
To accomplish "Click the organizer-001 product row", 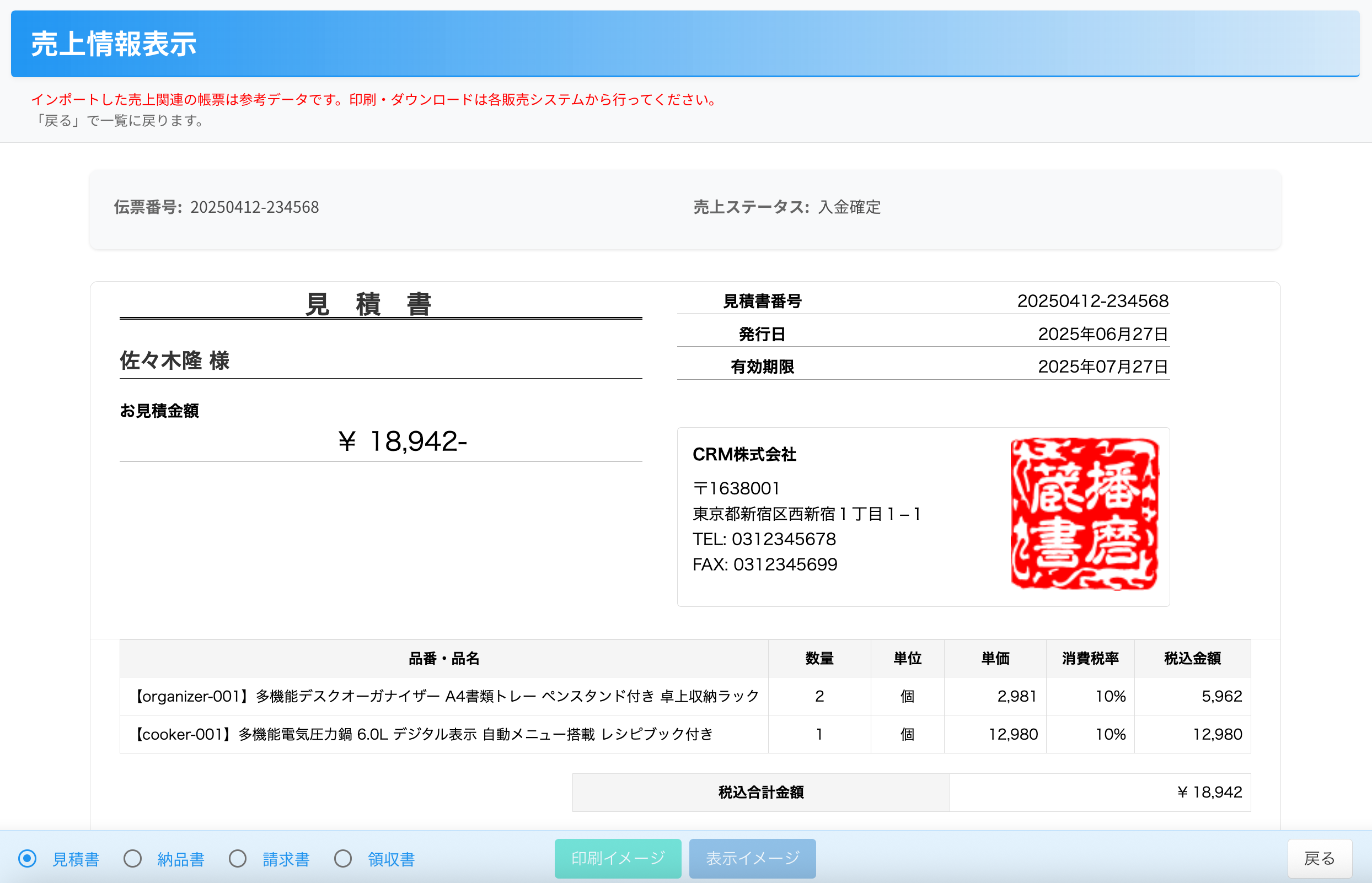I will [x=444, y=696].
